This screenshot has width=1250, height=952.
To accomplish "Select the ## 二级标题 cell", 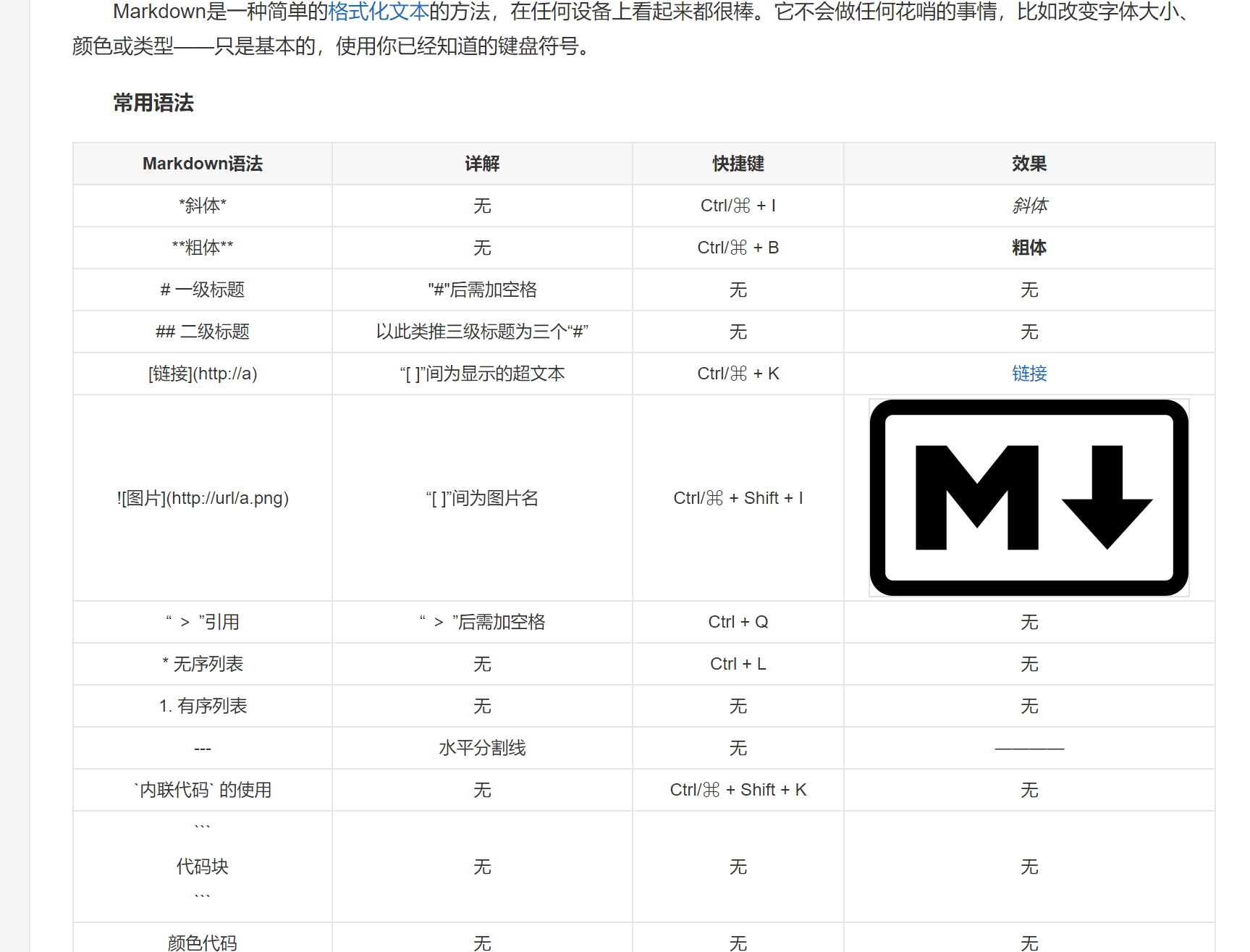I will pos(203,332).
